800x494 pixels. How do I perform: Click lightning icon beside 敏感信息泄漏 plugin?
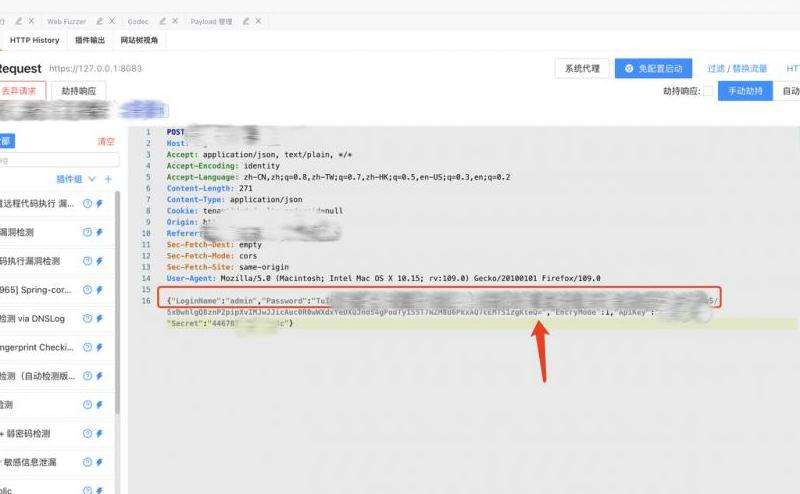click(x=99, y=463)
